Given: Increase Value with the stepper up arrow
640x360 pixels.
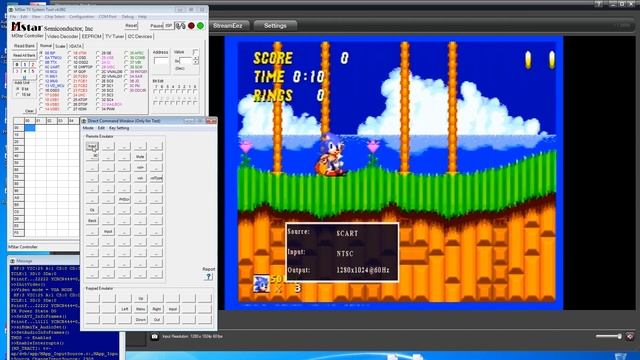Looking at the screenshot, I should pos(196,58).
